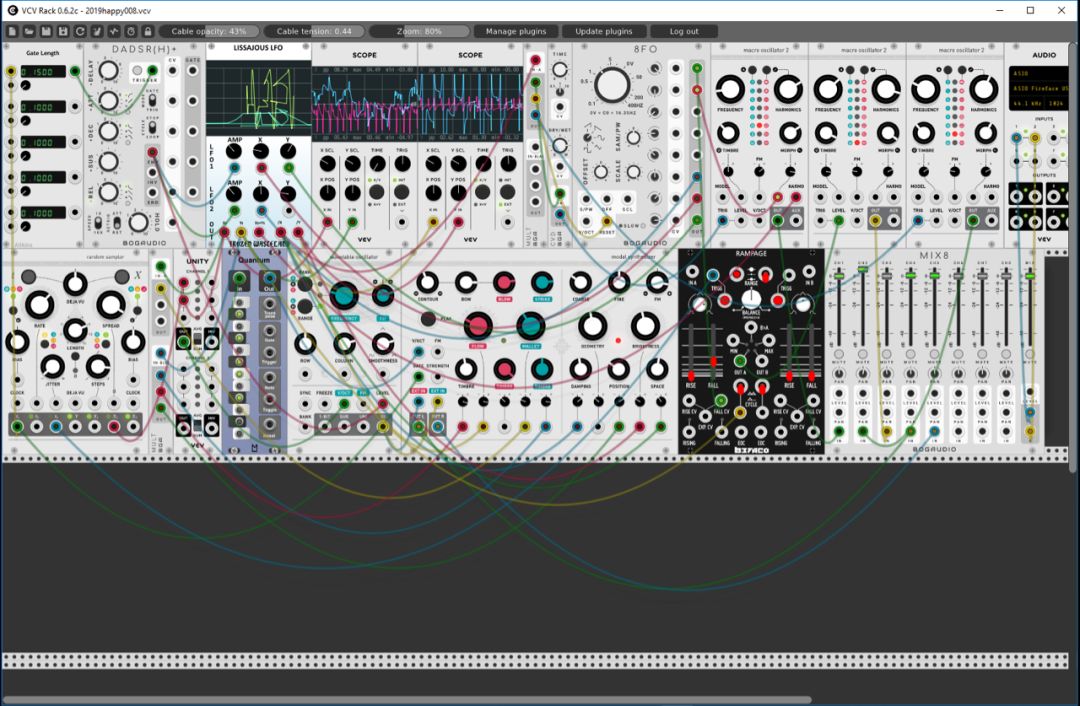Toggle DADSR retrigger ATT/RST switch
Screen dimensions: 1080x706
pyautogui.click(x=117, y=224)
